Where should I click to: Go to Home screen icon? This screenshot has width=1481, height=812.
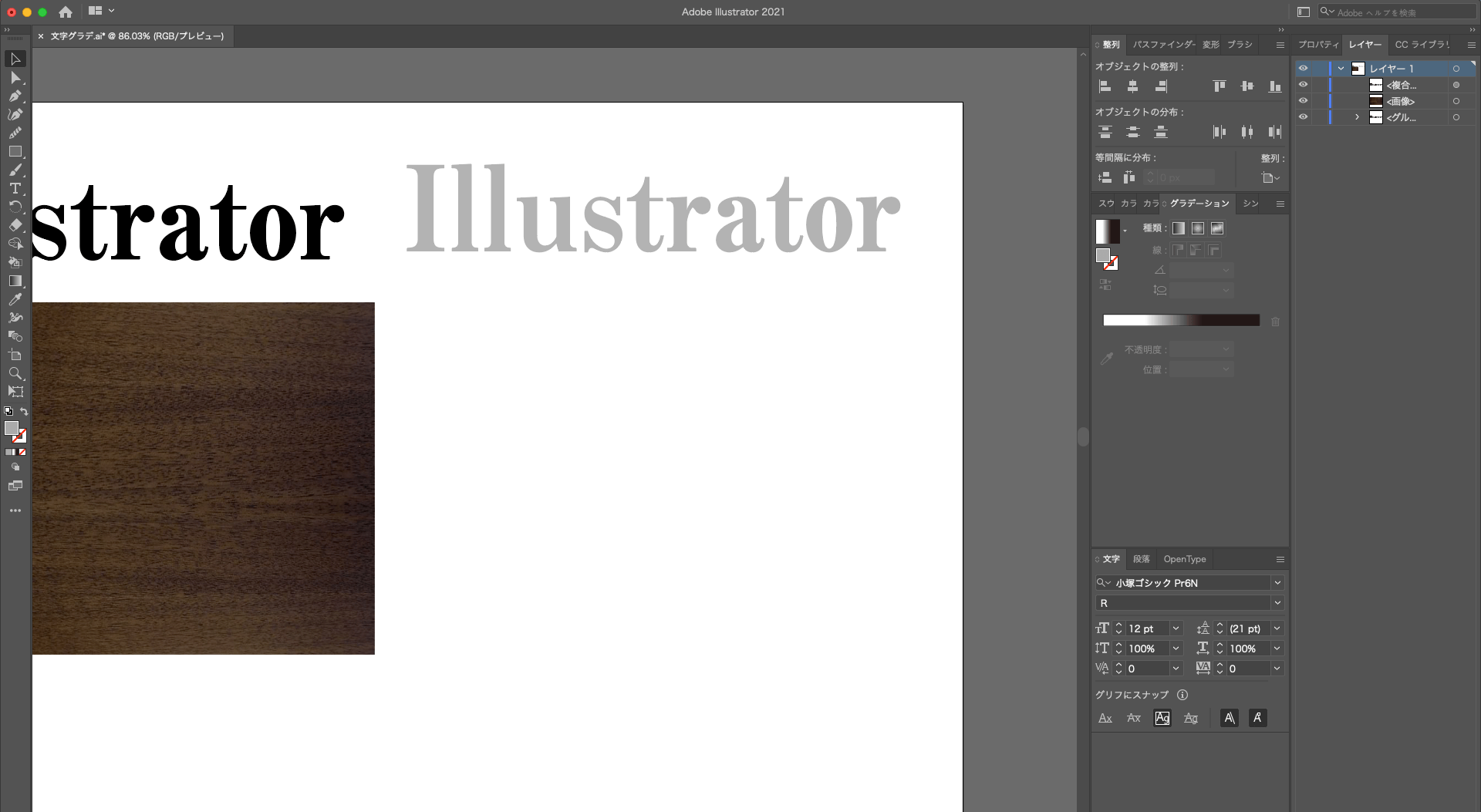click(66, 12)
